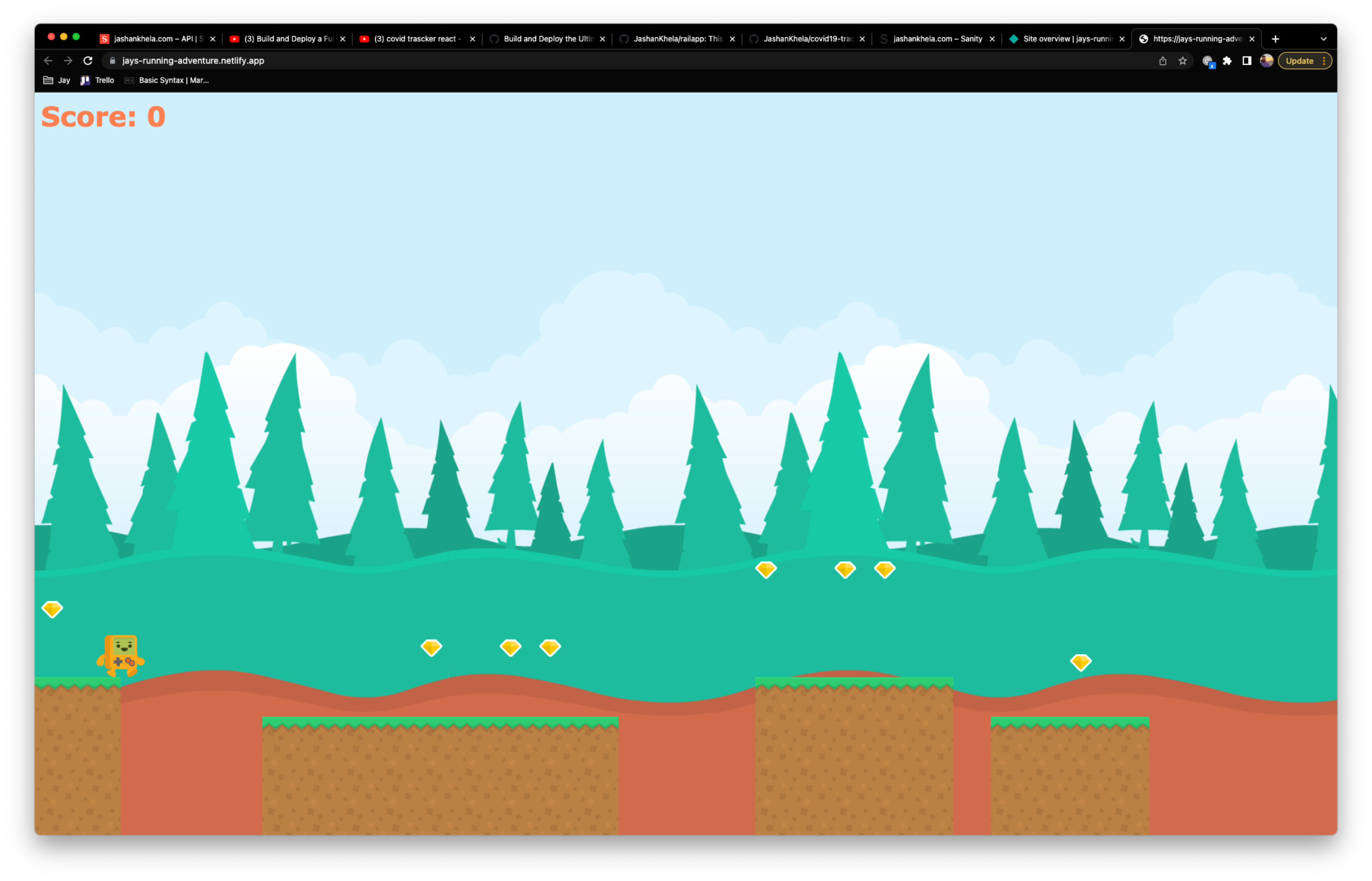Open the Trello bookmark
The height and width of the screenshot is (881, 1372).
pos(98,80)
